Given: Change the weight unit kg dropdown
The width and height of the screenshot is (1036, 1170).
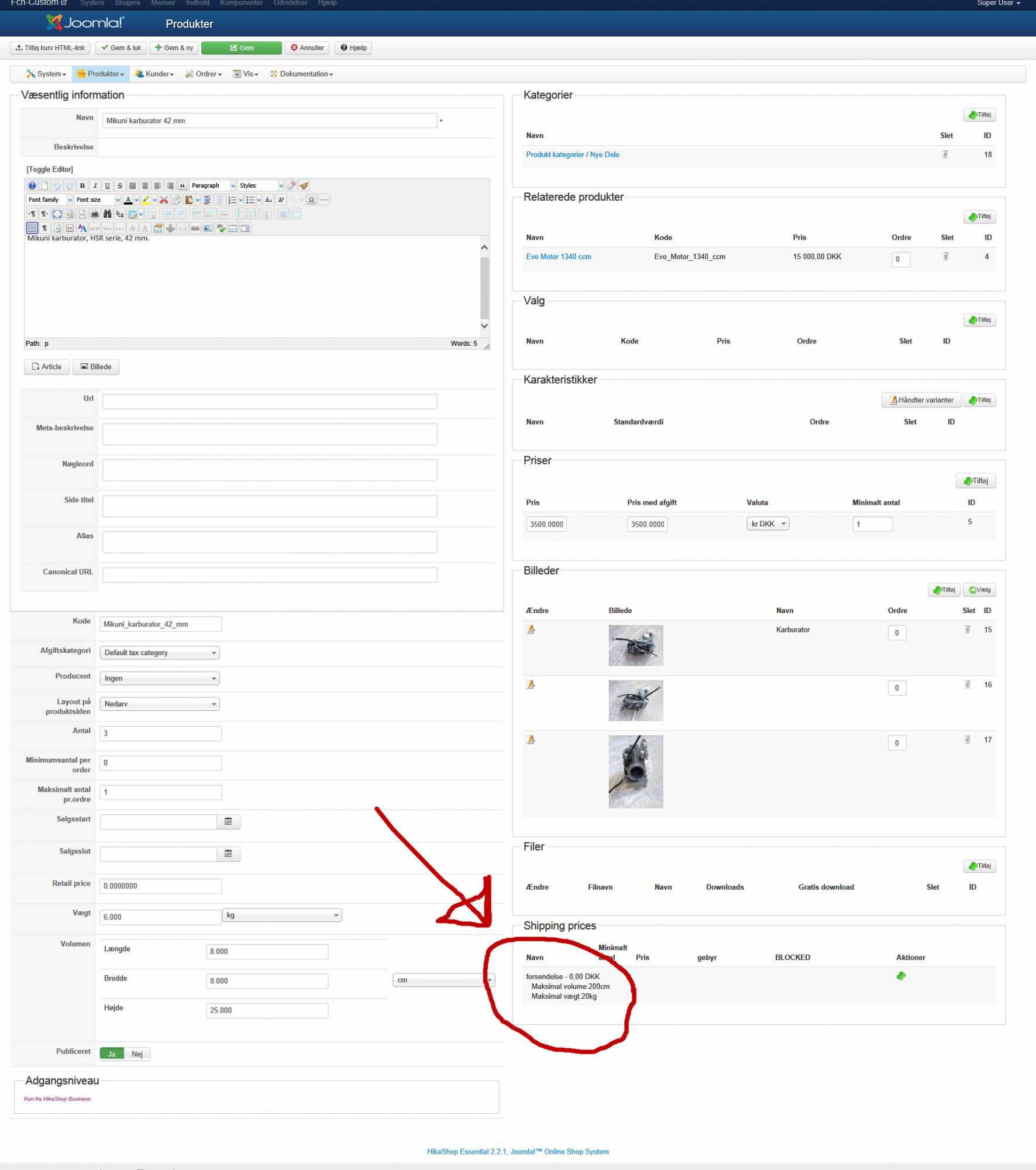Looking at the screenshot, I should (282, 915).
